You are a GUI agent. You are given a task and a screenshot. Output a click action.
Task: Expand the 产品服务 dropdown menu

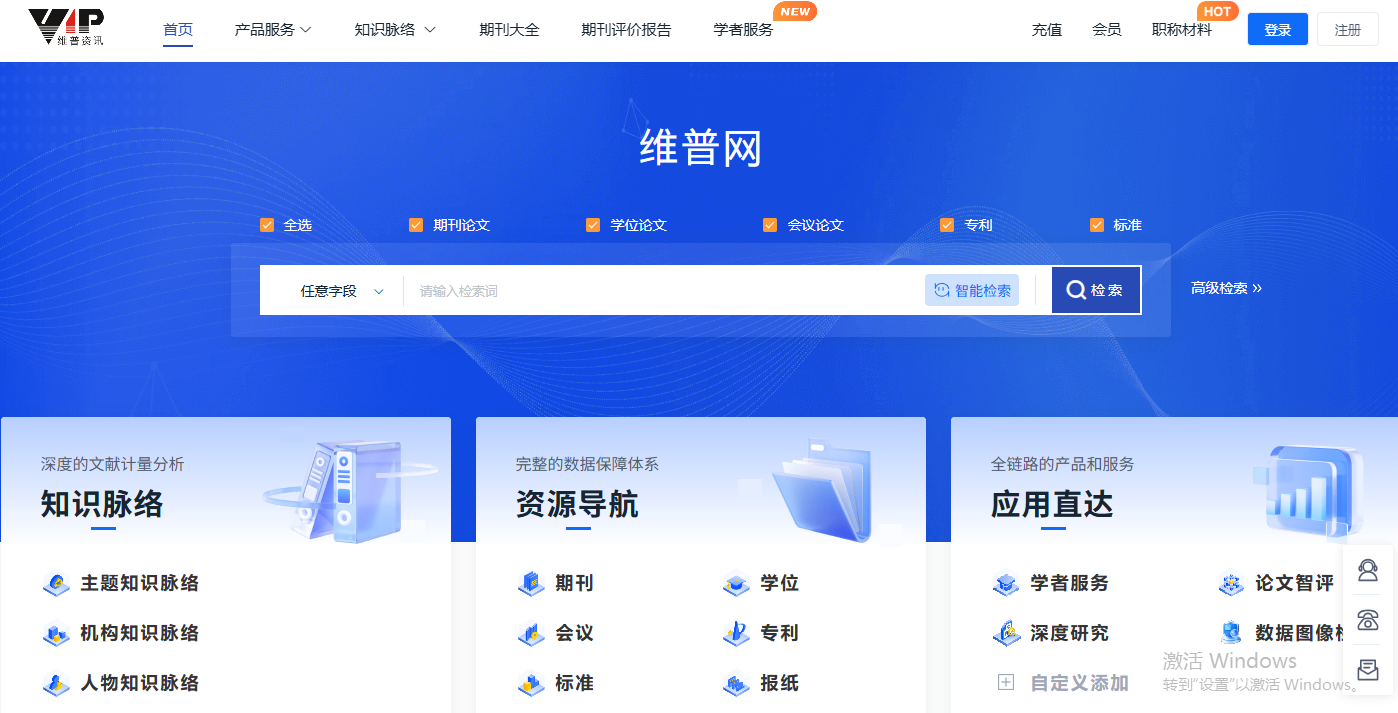[273, 30]
